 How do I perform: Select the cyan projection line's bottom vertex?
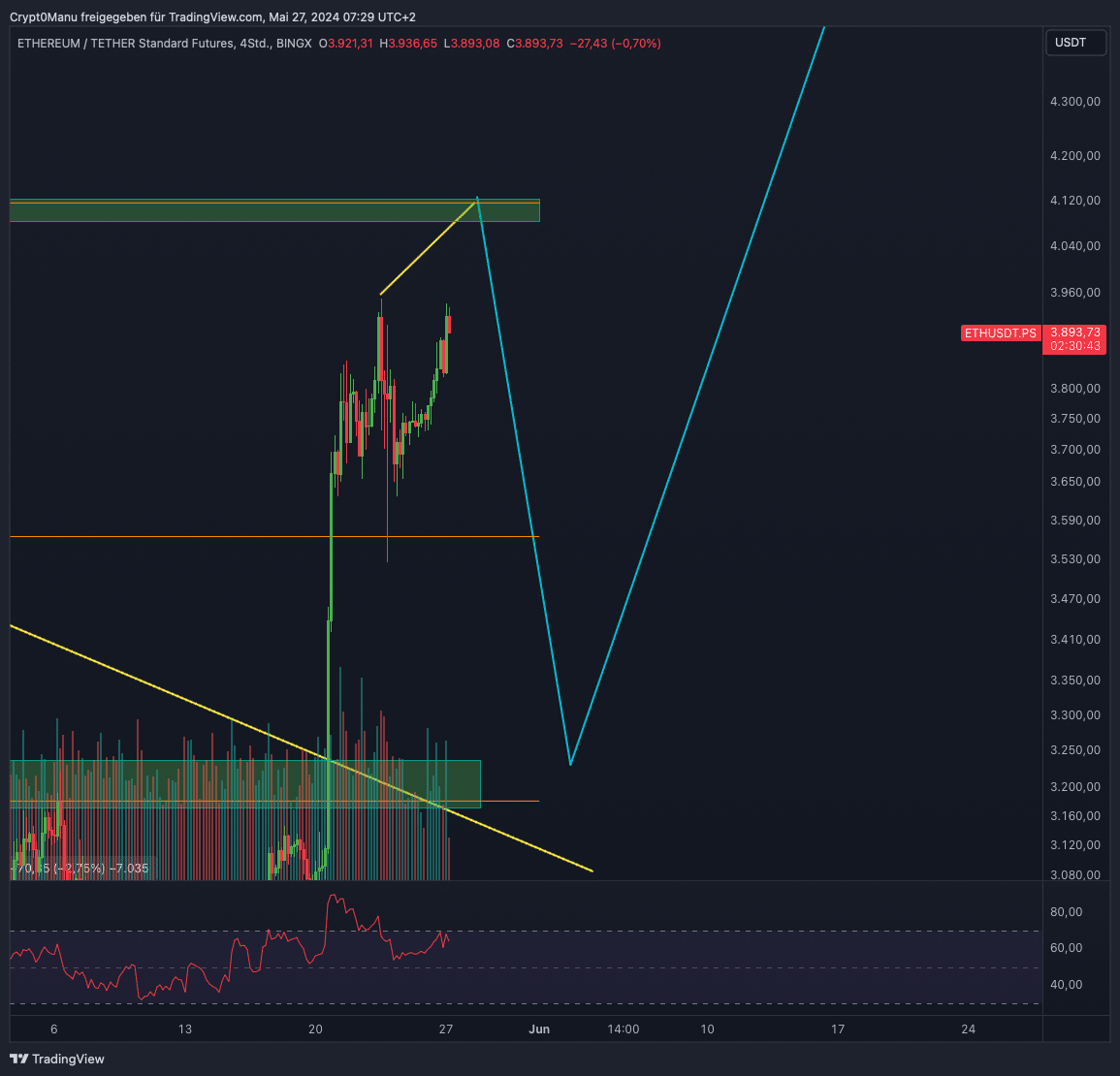(x=570, y=764)
